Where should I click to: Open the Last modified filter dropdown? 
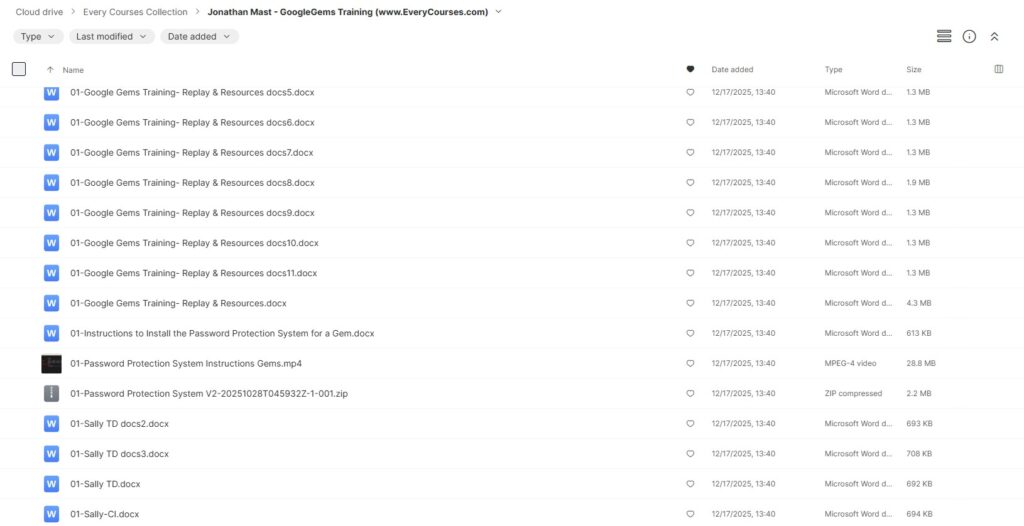coord(111,36)
